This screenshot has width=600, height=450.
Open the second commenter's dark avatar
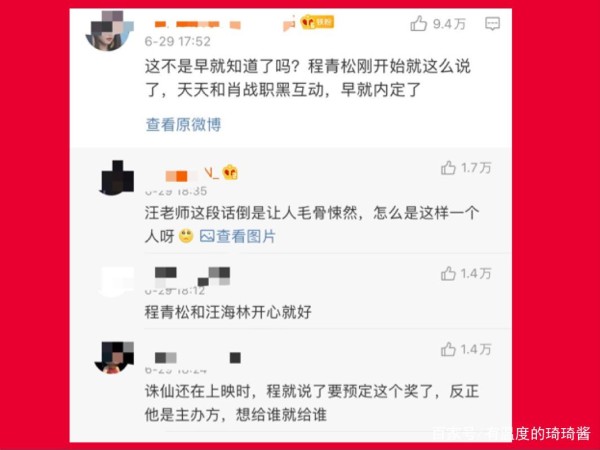click(117, 178)
